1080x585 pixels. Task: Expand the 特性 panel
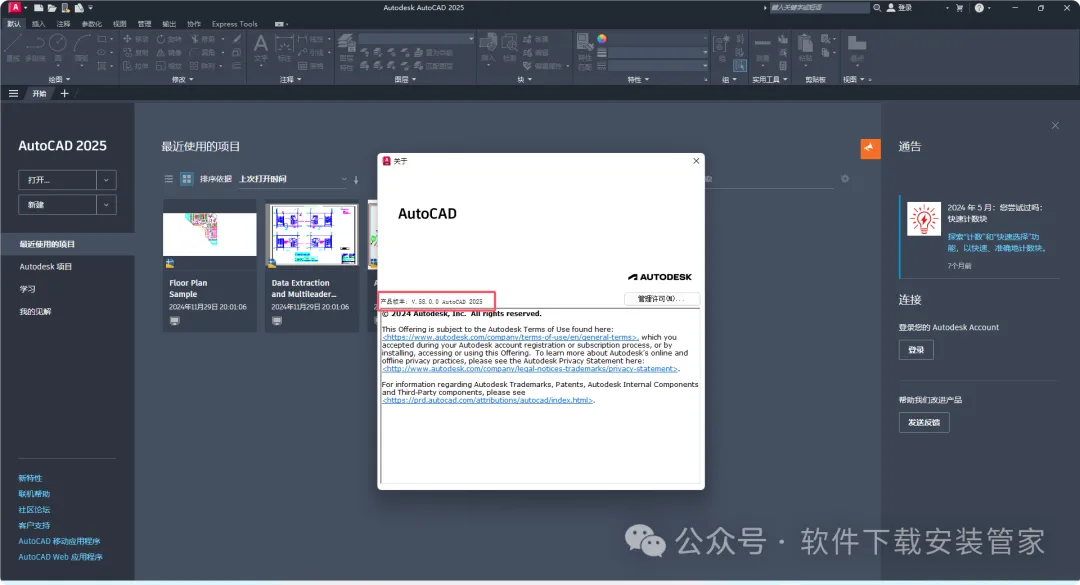[x=638, y=79]
